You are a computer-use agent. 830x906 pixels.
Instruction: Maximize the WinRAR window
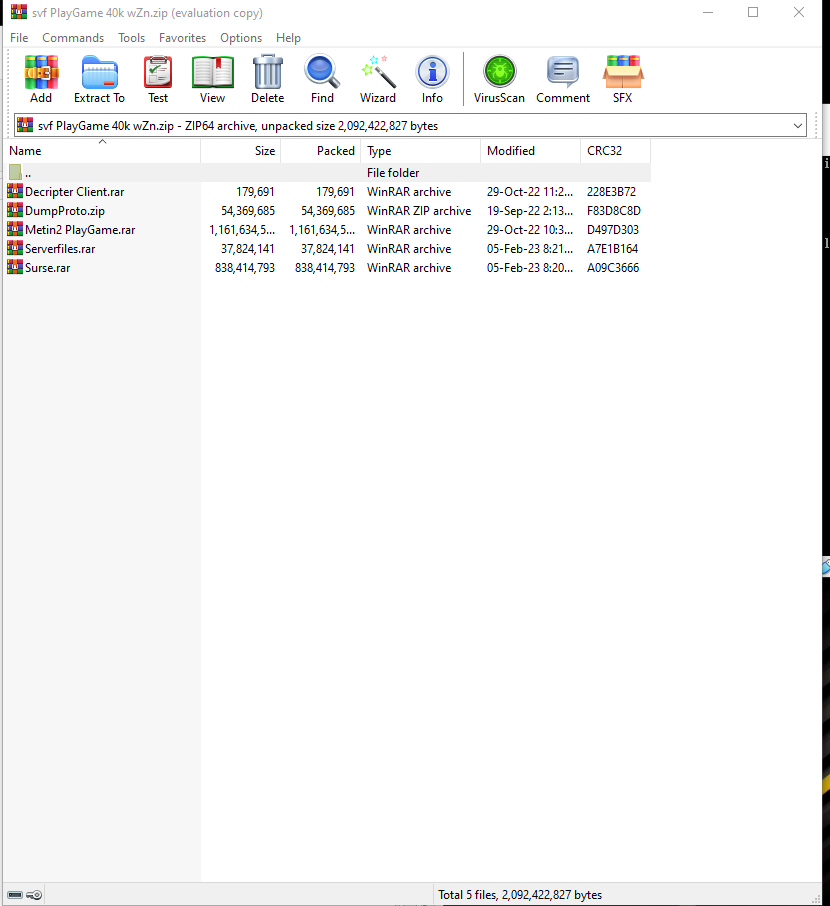[753, 12]
